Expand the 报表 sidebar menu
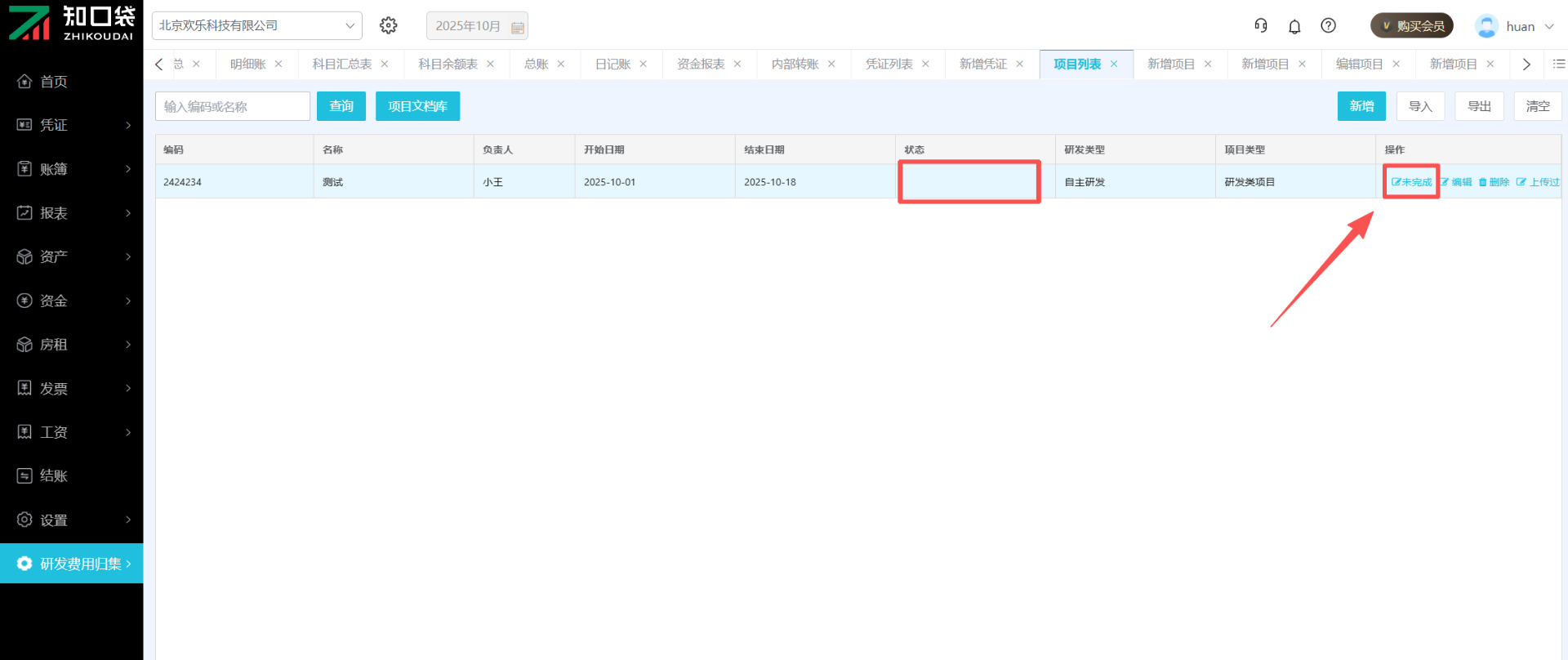 (x=72, y=213)
